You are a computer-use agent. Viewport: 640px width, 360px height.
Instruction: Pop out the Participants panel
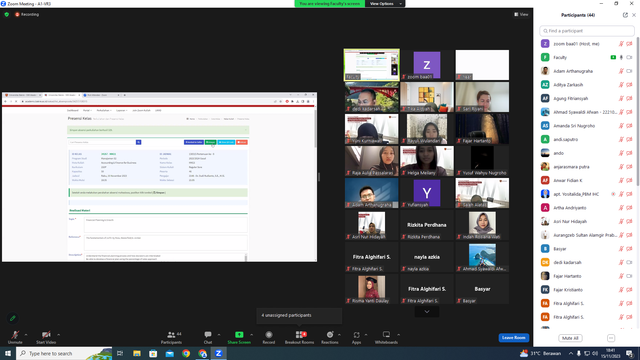625,15
